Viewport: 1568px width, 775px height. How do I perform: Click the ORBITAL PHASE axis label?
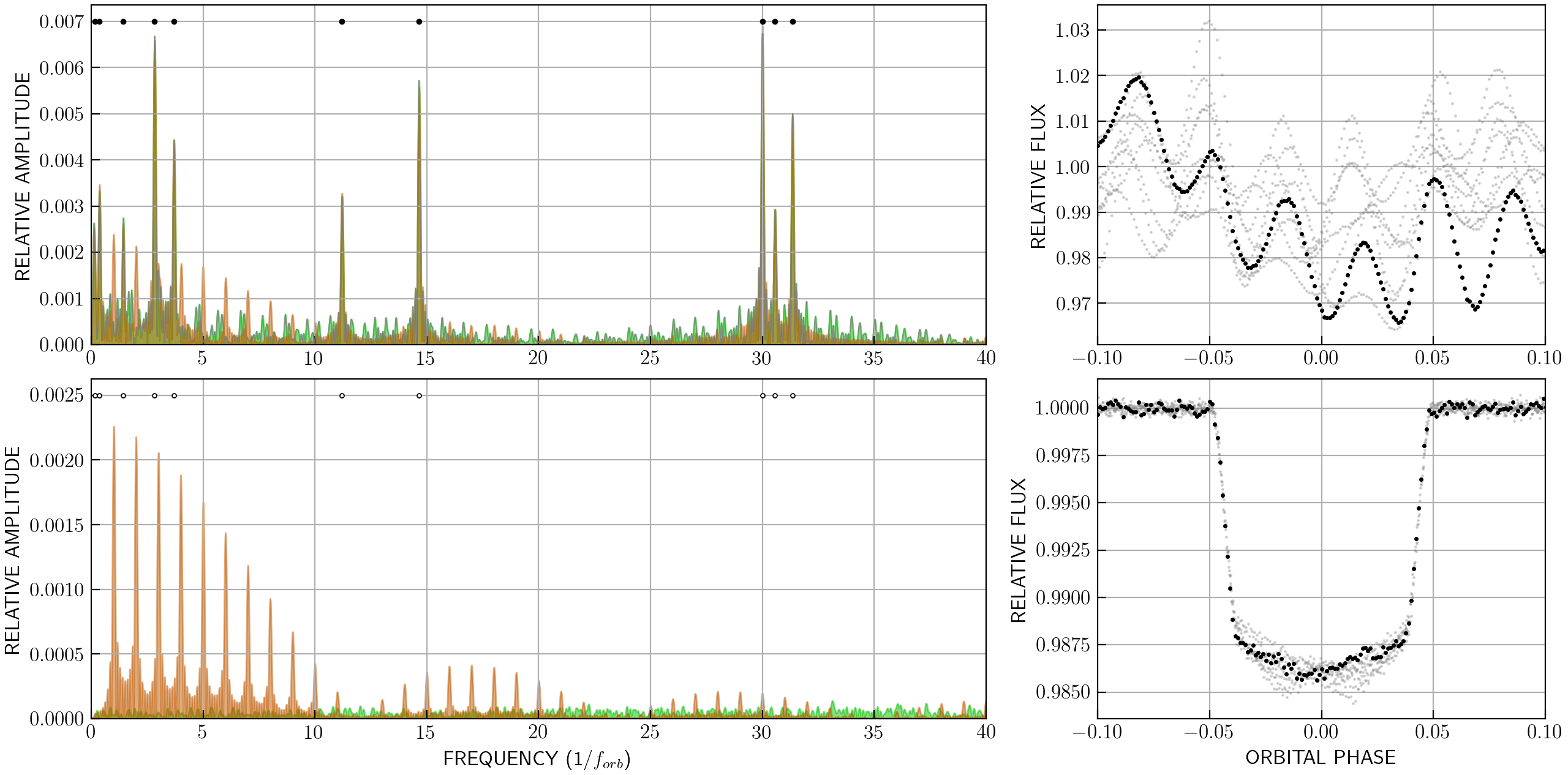pos(1321,758)
